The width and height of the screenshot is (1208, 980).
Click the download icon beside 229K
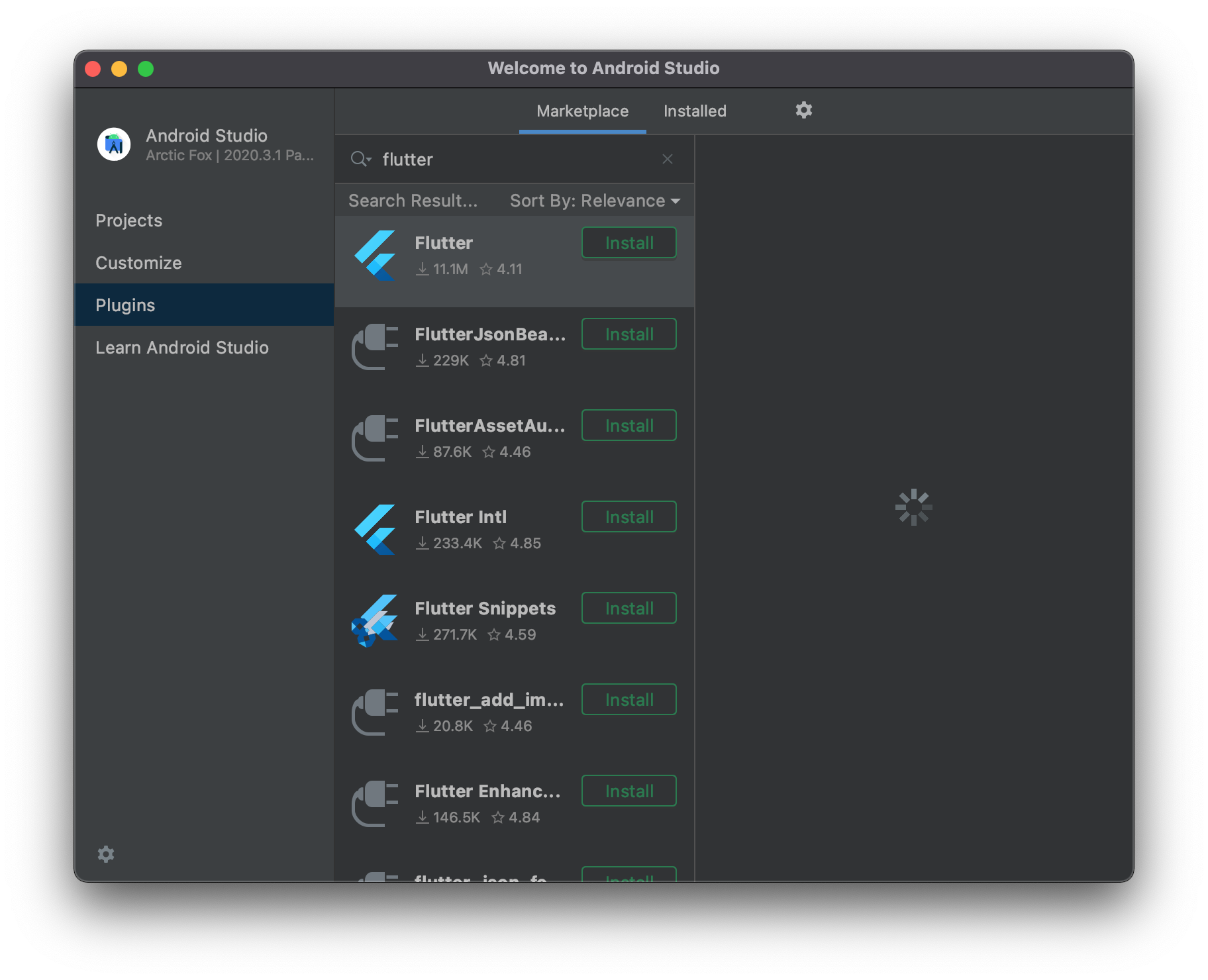tap(423, 360)
